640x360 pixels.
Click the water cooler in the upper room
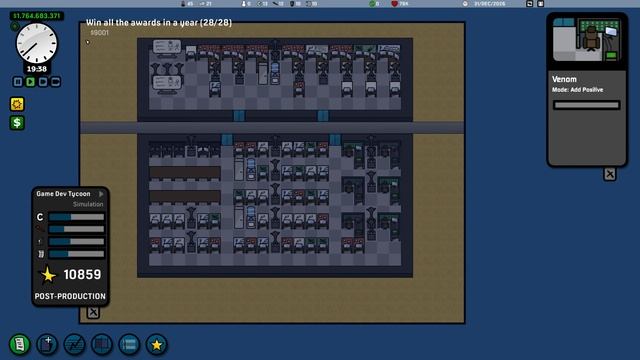tap(275, 72)
